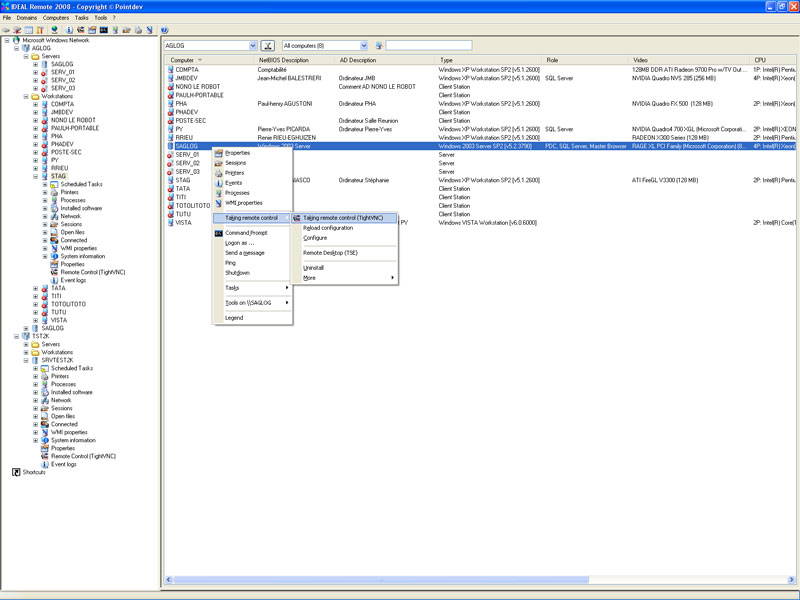Choose Logon as ... in the context menu
Screen dimensions: 800x600
pos(253,243)
